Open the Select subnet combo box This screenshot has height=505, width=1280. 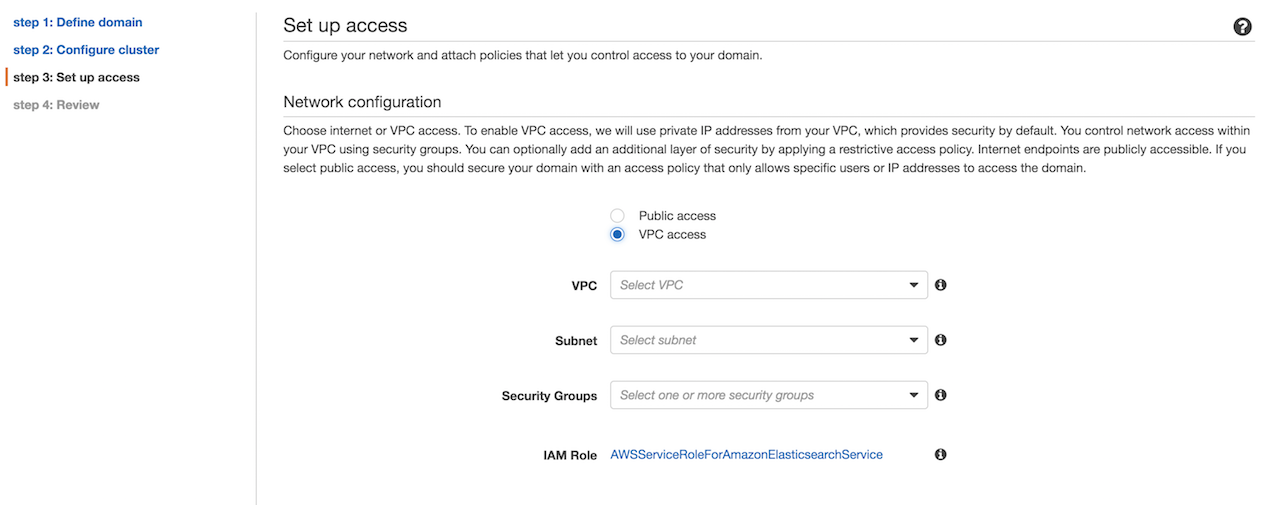pos(769,340)
